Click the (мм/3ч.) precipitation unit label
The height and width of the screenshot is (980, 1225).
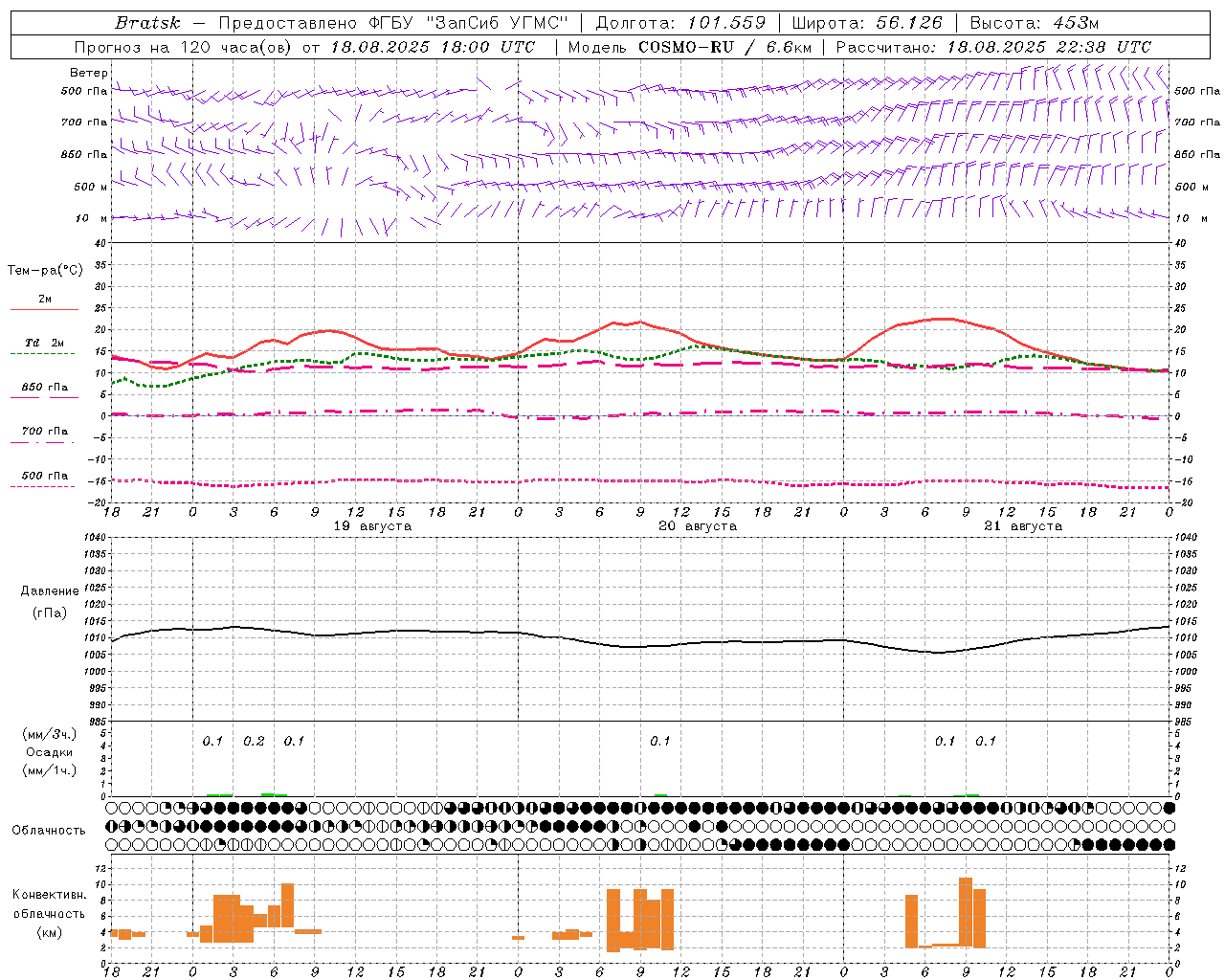50,734
